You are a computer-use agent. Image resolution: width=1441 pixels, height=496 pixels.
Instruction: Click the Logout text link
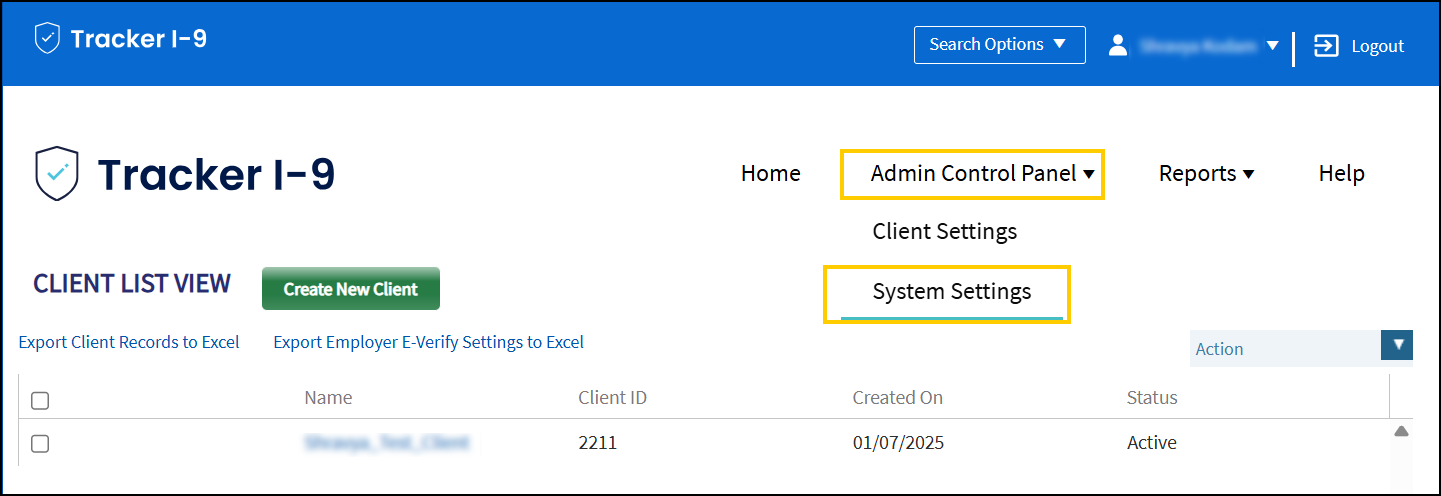click(x=1377, y=46)
